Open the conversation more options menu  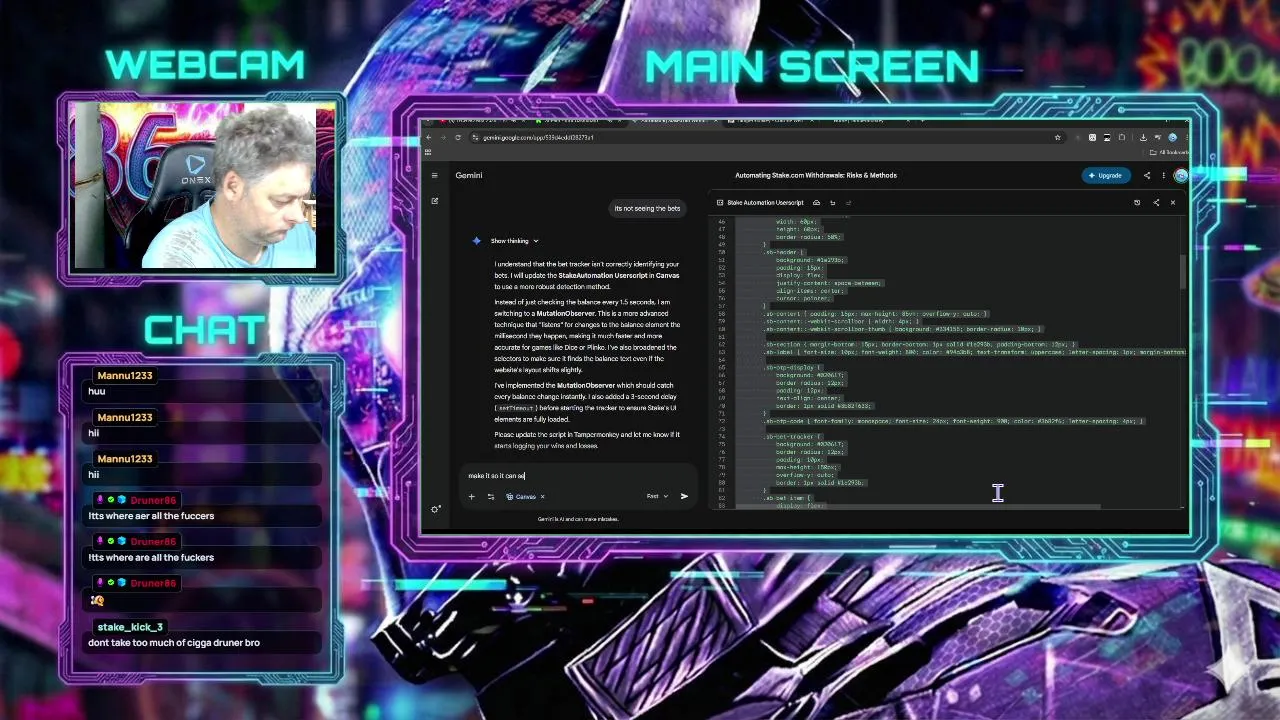click(x=1163, y=175)
